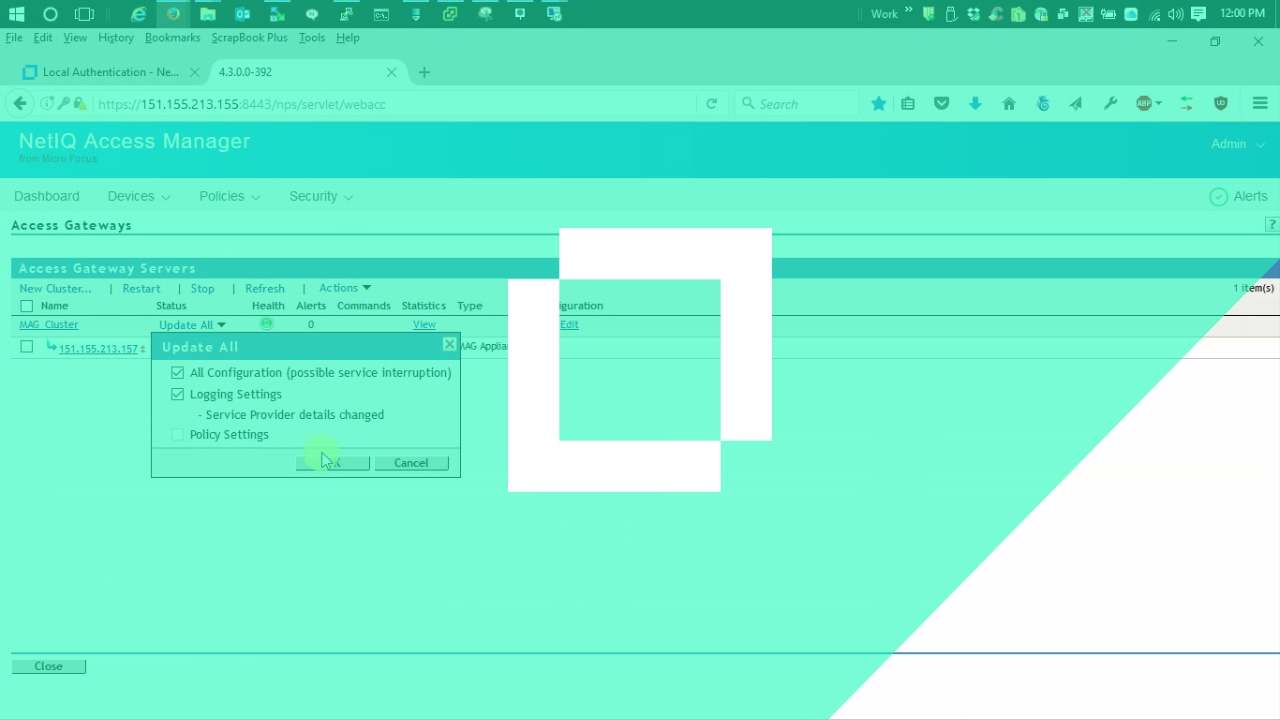1280x720 pixels.
Task: Click the paper plane toolbar icon
Action: click(x=1076, y=103)
